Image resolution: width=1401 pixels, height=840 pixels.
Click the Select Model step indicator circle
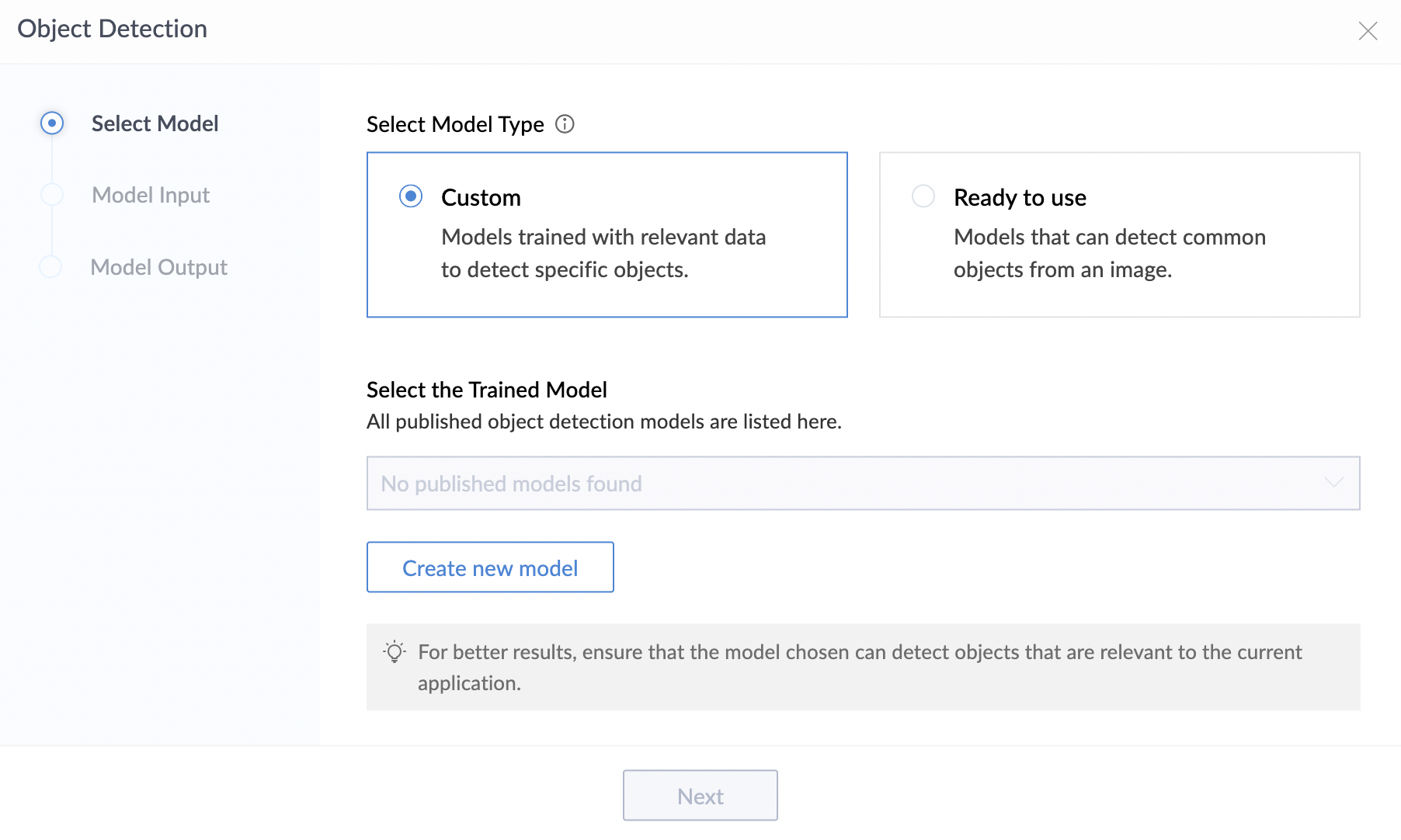point(52,123)
